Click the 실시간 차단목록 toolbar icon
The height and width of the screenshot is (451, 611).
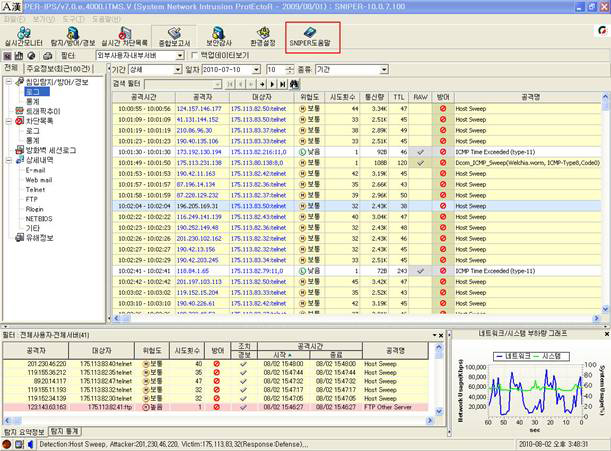point(125,38)
